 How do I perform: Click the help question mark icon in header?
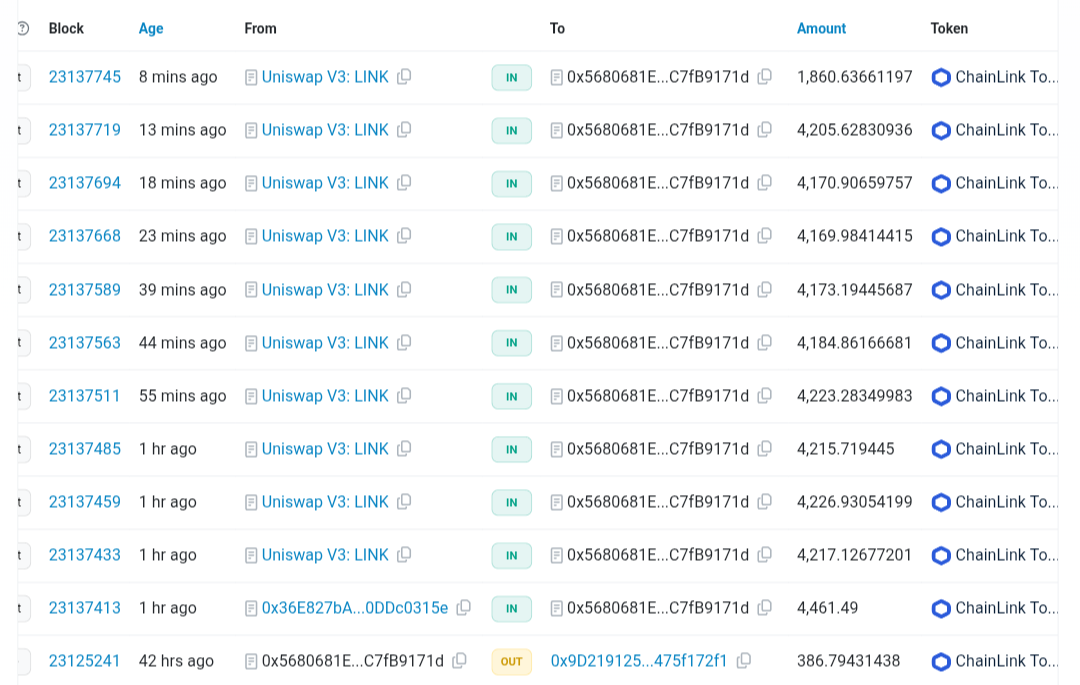click(23, 28)
